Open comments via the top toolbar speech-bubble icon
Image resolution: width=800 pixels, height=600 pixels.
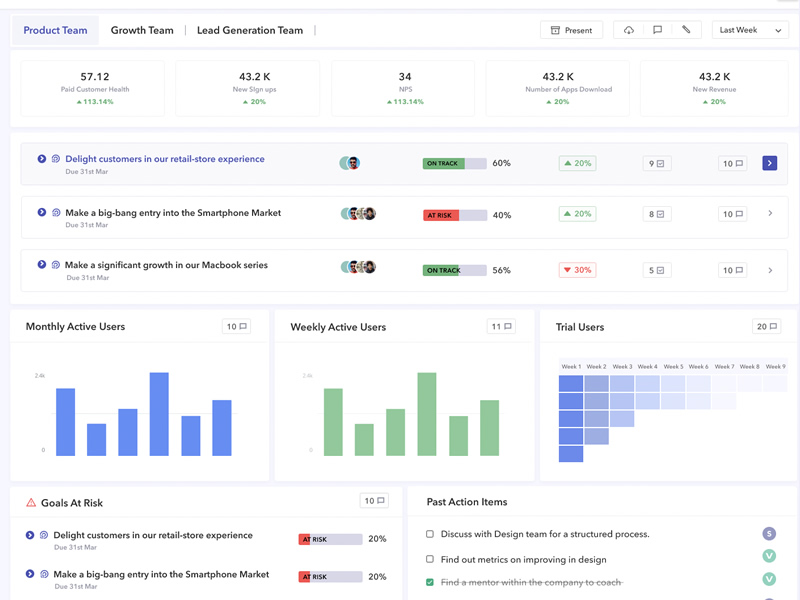click(657, 30)
